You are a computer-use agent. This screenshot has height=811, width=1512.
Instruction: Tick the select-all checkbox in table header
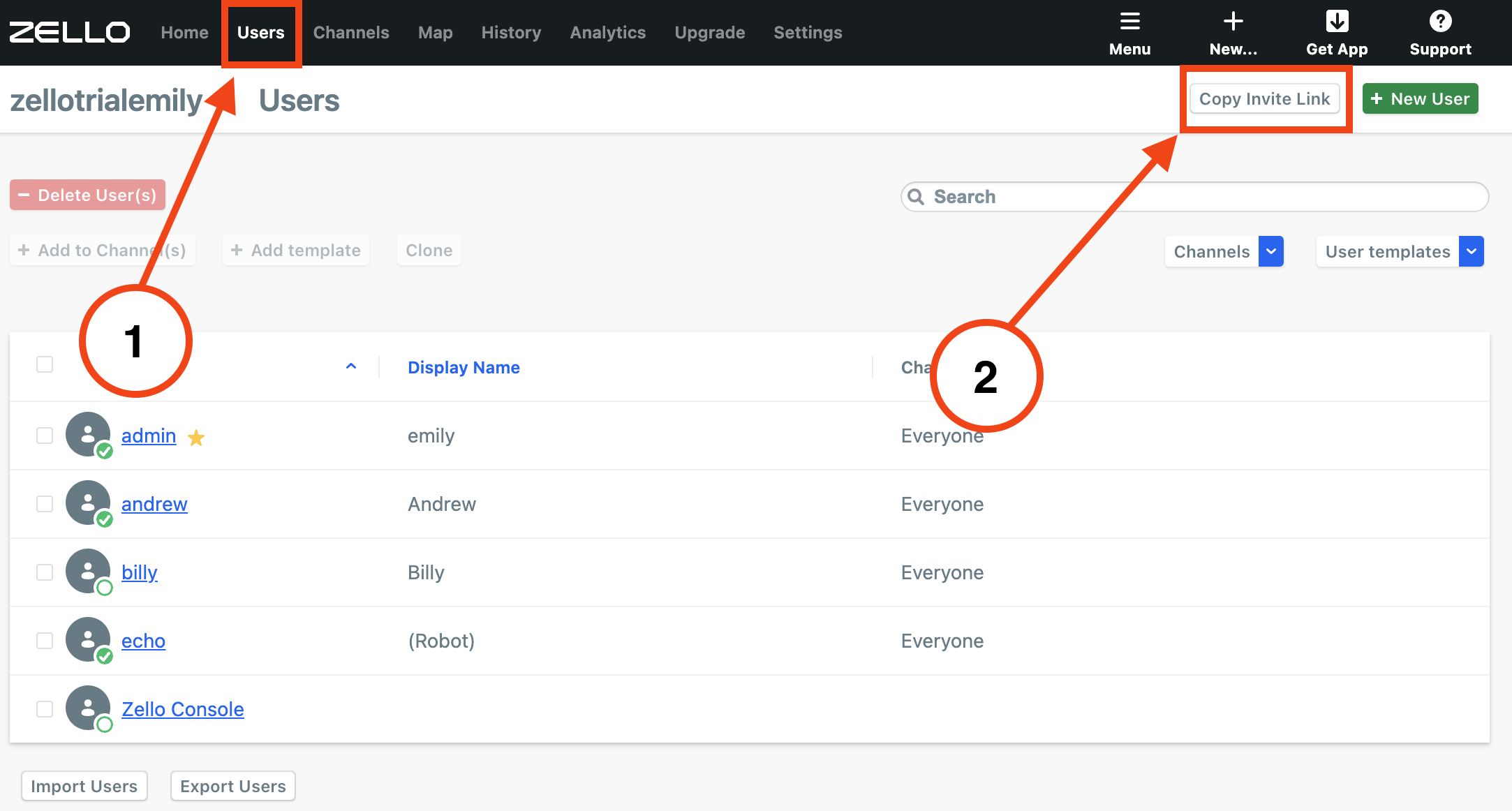[45, 364]
